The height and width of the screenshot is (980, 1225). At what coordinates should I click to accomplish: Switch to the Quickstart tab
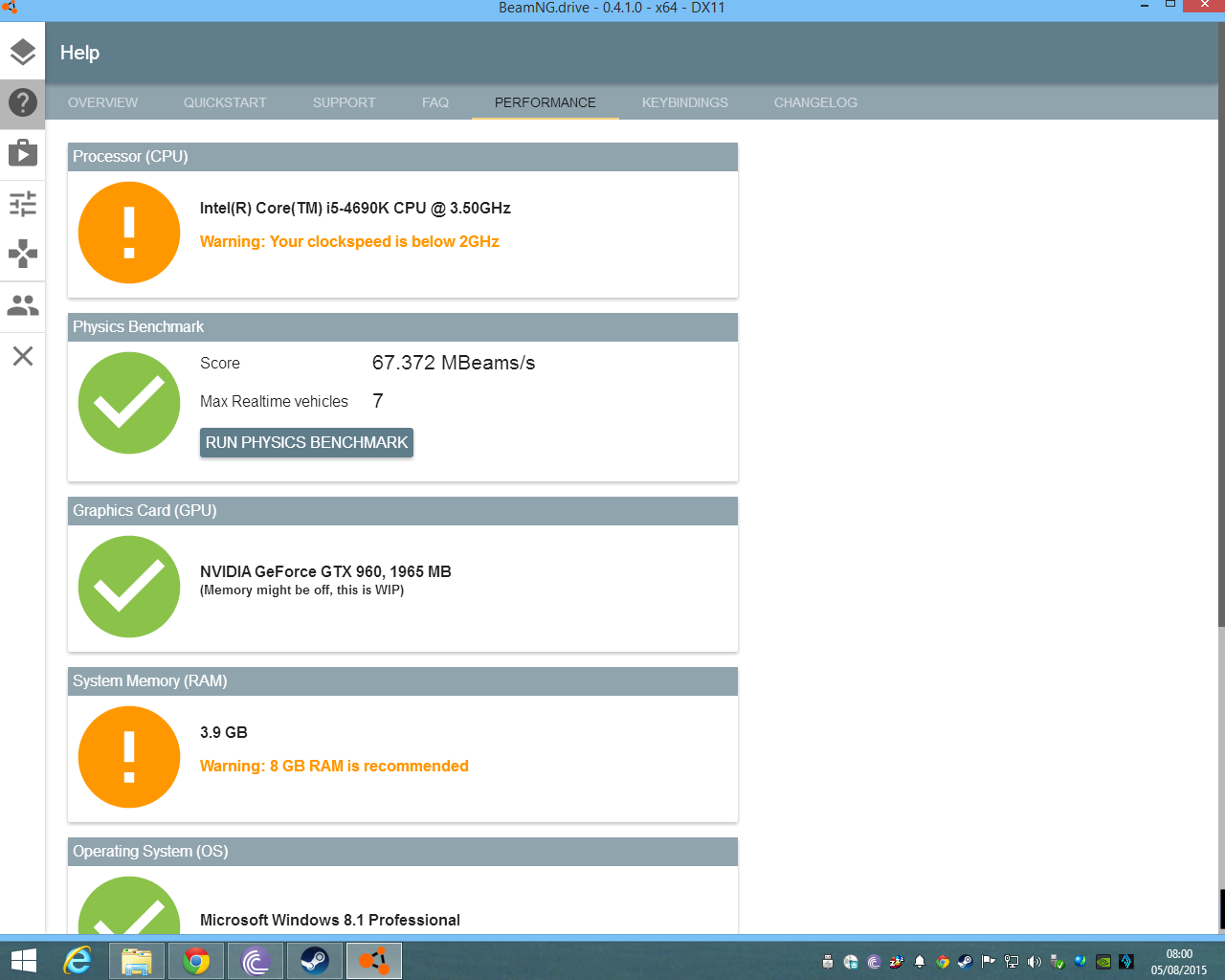(x=225, y=102)
